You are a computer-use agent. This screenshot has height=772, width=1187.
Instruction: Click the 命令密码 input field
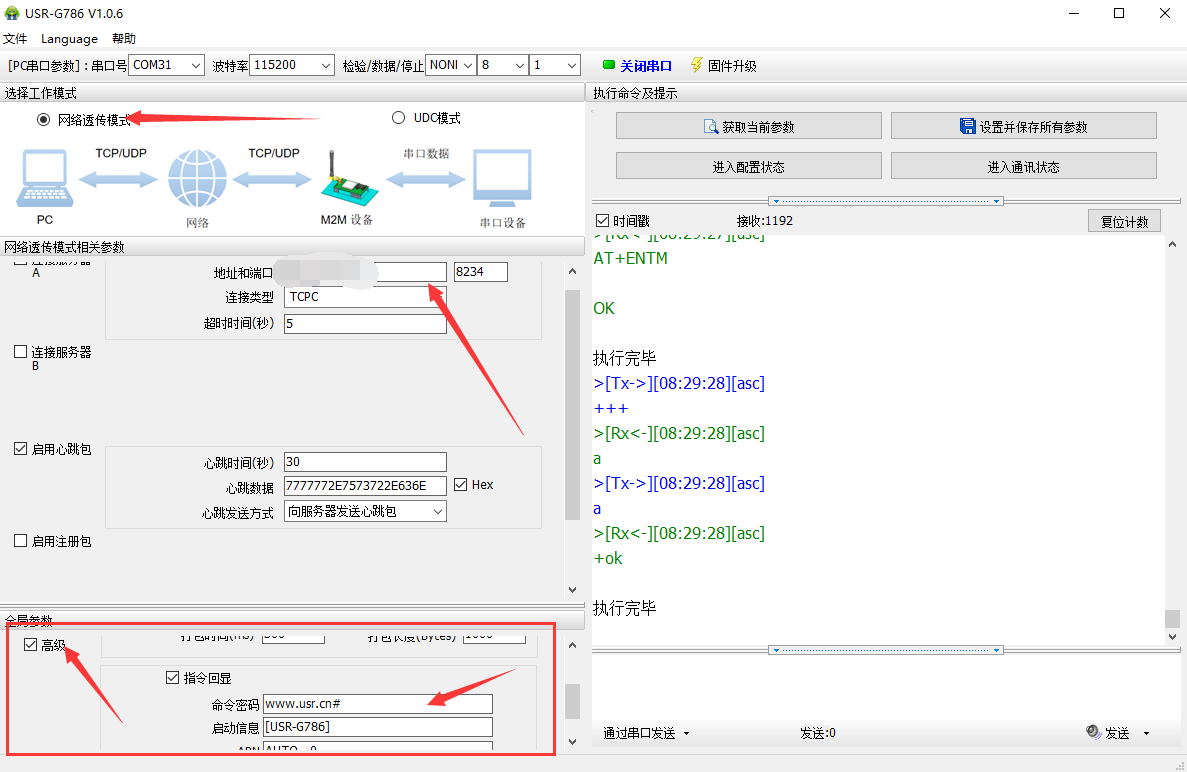click(377, 704)
